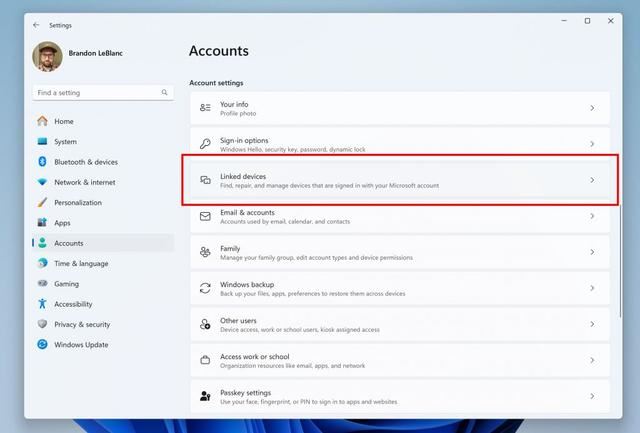
Task: Click the search magnifier icon
Action: 165,93
